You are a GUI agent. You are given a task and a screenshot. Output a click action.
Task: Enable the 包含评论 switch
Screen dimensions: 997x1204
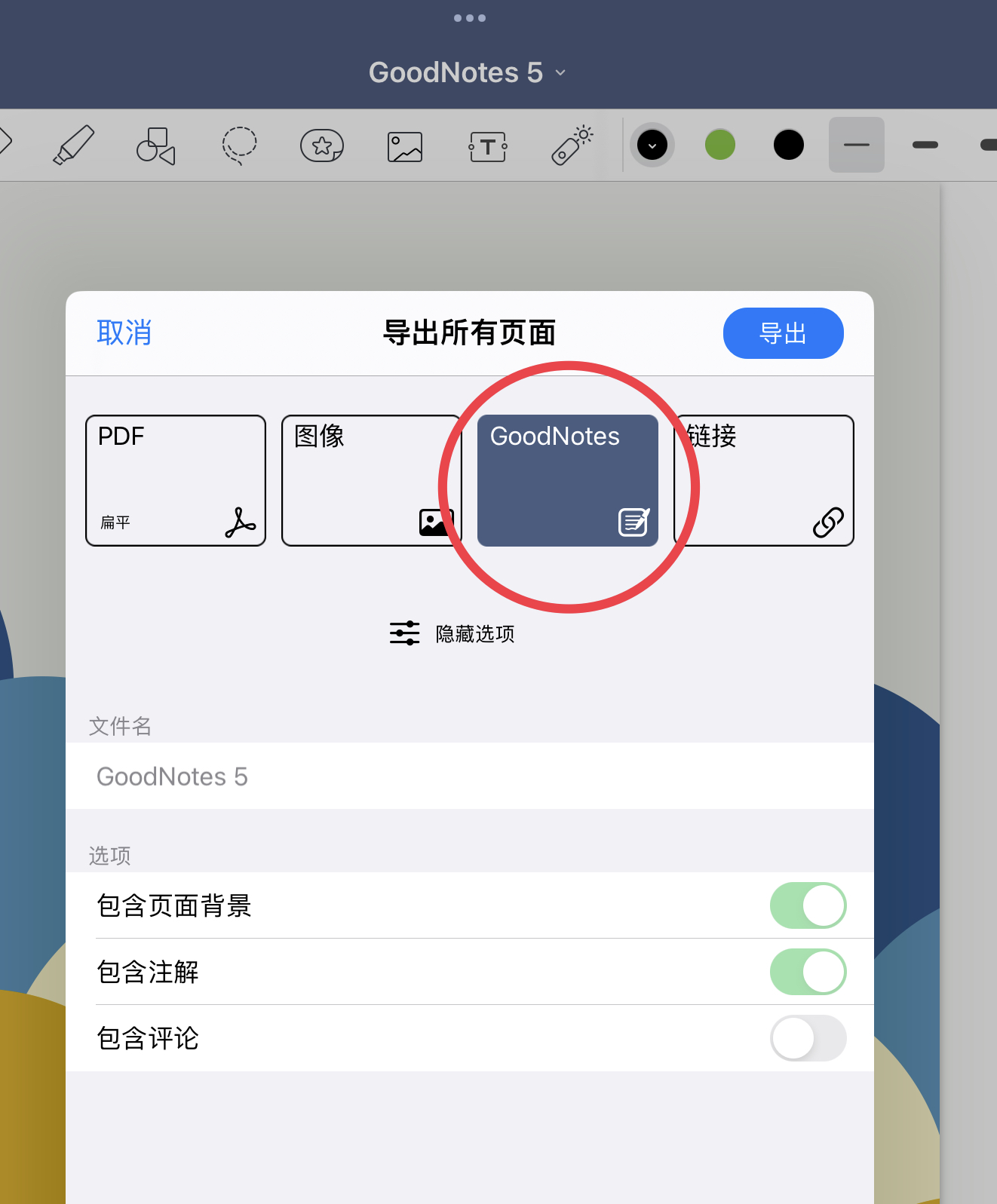tap(808, 1038)
